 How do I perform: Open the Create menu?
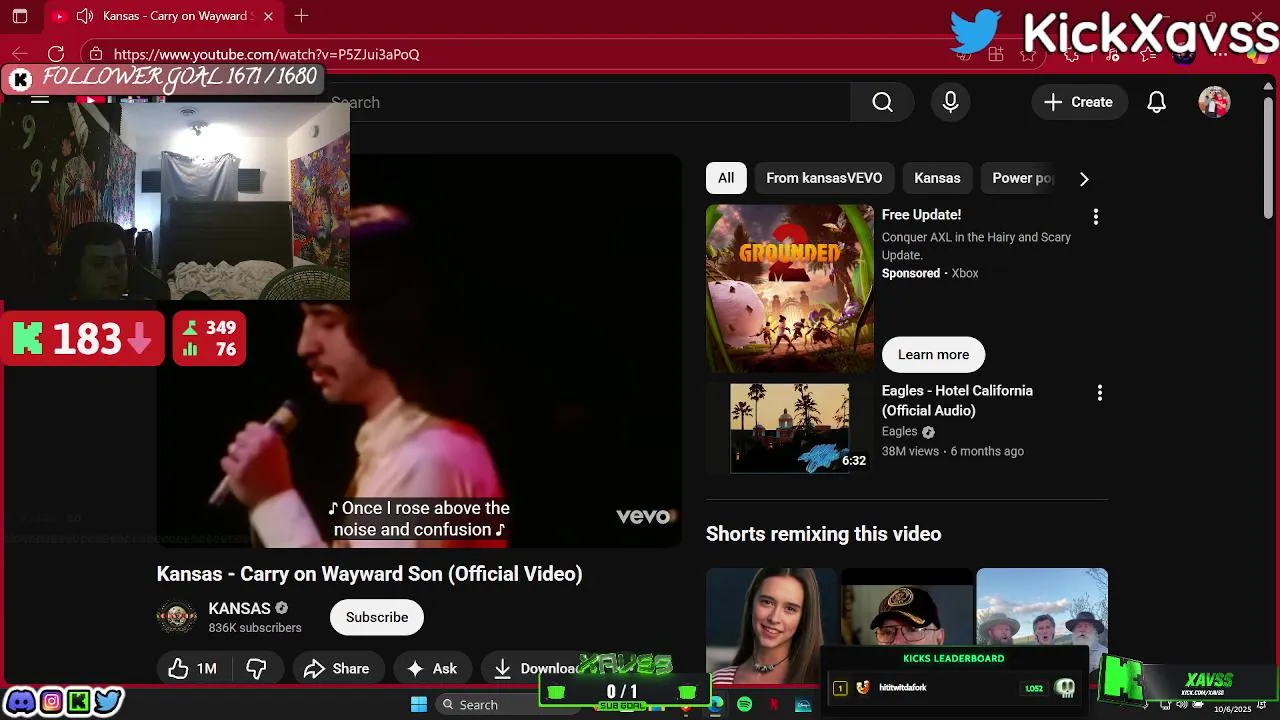coord(1078,102)
